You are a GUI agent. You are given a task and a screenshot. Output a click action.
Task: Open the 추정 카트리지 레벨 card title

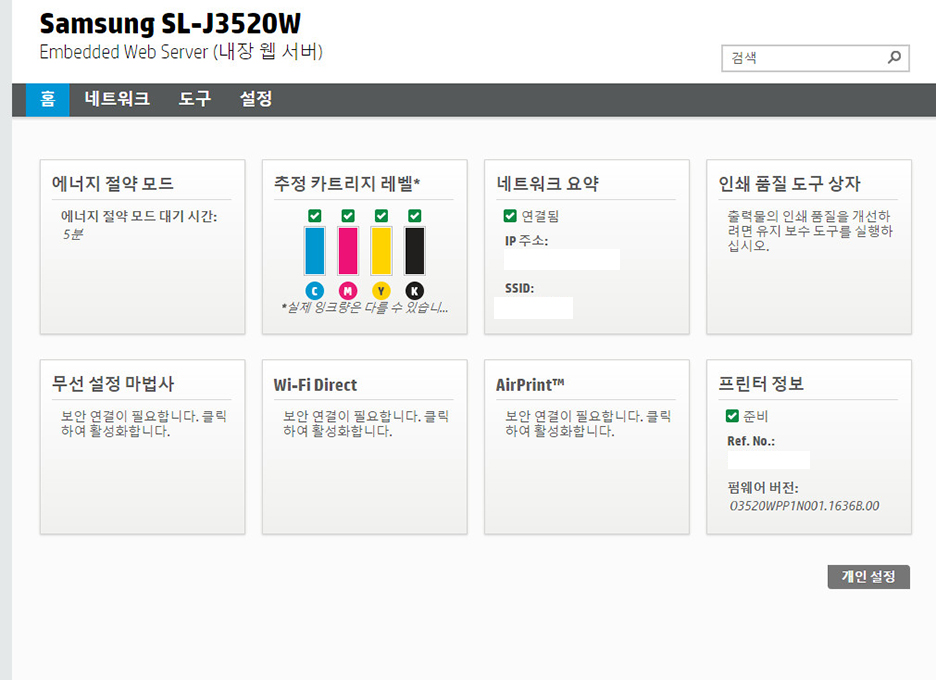point(347,183)
